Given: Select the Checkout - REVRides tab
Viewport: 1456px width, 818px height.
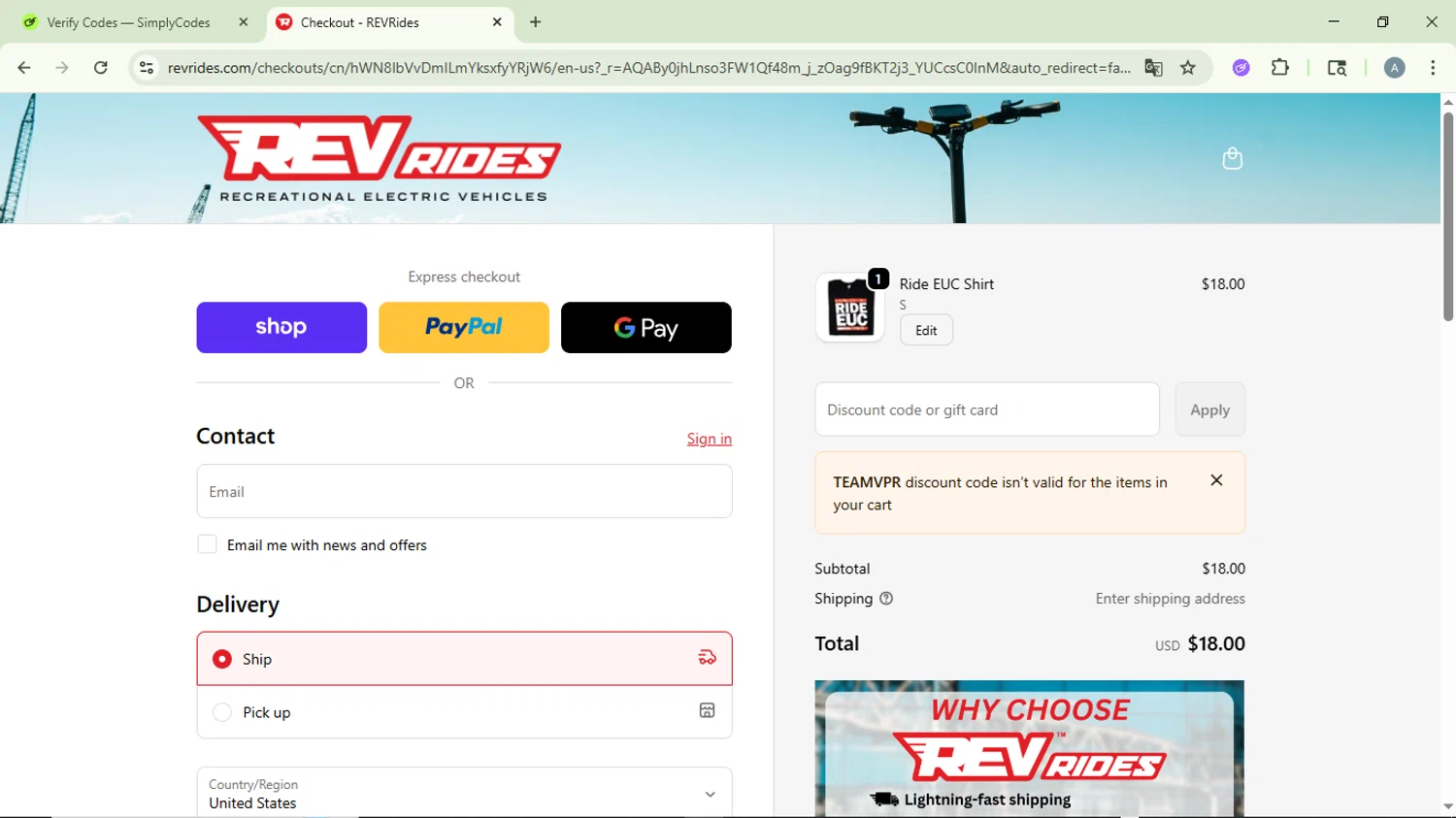Looking at the screenshot, I should (390, 22).
